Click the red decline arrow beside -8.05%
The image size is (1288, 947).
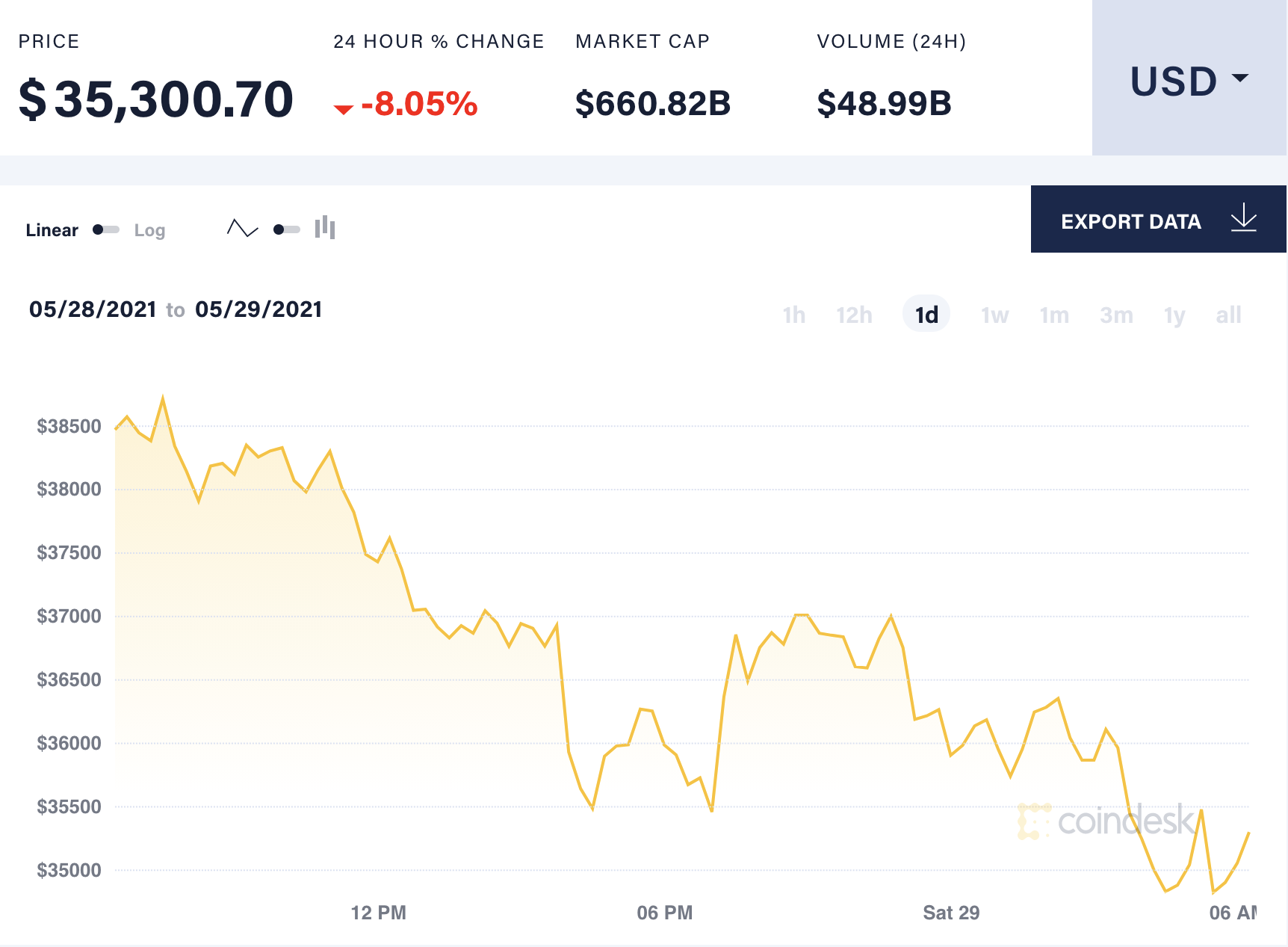click(344, 108)
